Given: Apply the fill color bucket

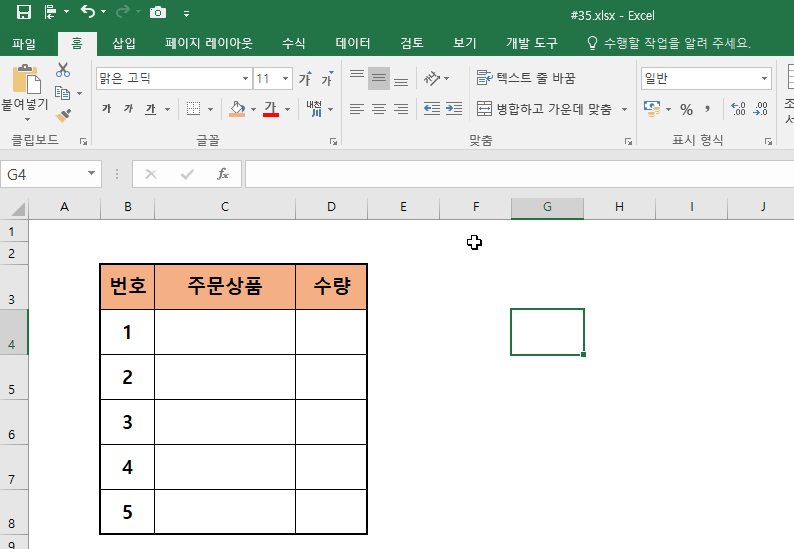Looking at the screenshot, I should pos(237,108).
